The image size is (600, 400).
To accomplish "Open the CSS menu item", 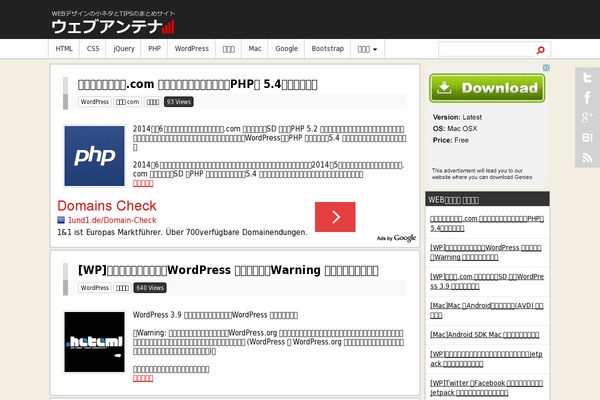I will (93, 49).
